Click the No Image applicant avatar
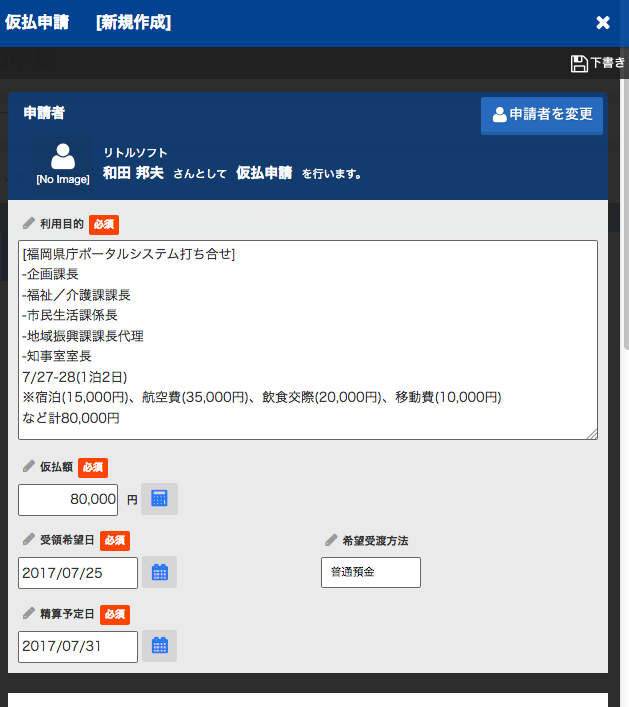Screen dimensions: 629x707 click(63, 165)
